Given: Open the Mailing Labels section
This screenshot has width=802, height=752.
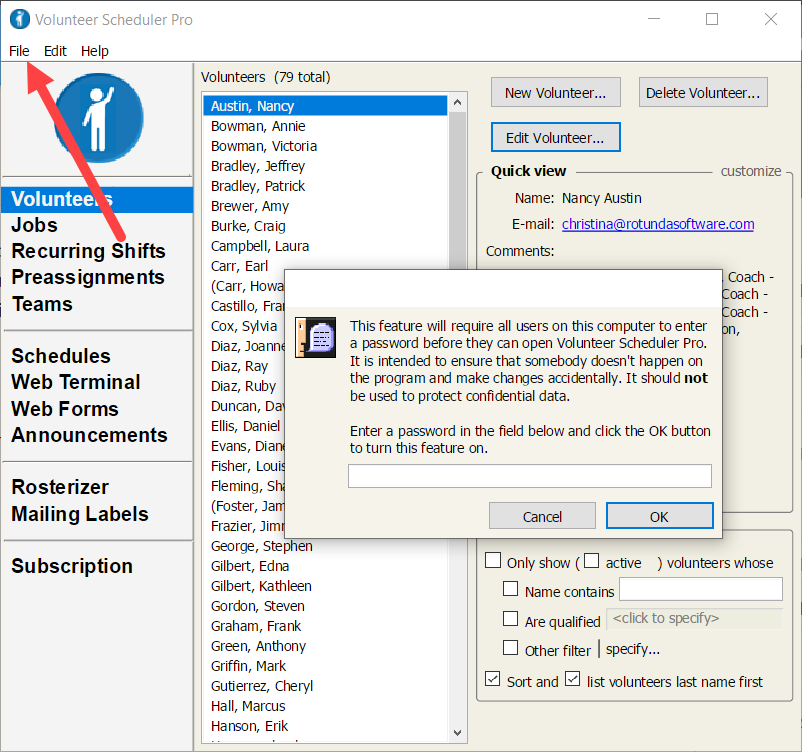Looking at the screenshot, I should tap(80, 514).
